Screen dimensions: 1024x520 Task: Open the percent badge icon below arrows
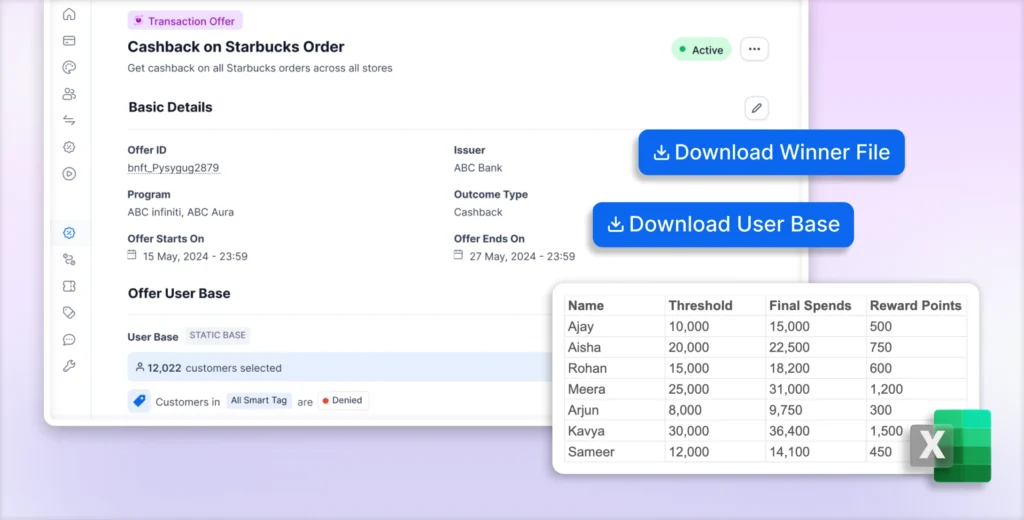pyautogui.click(x=69, y=147)
